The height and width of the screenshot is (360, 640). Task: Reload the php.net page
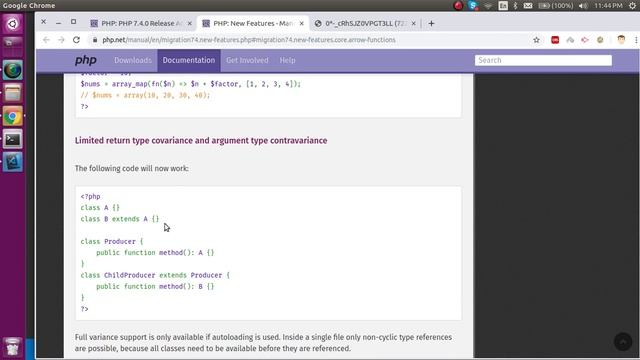[76, 40]
